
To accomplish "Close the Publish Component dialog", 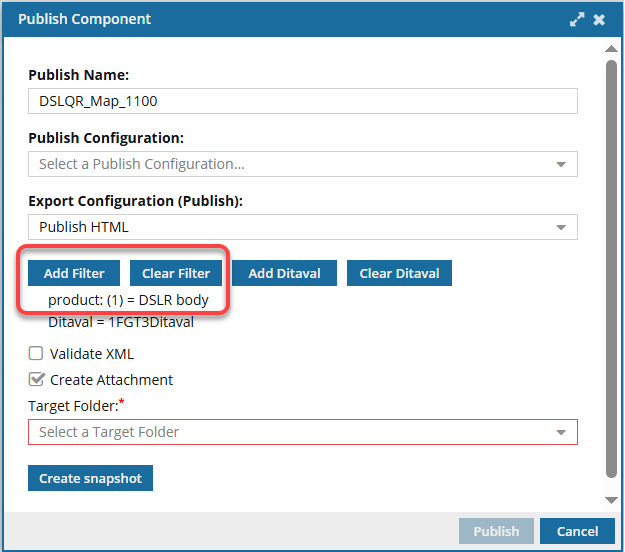I will (599, 19).
